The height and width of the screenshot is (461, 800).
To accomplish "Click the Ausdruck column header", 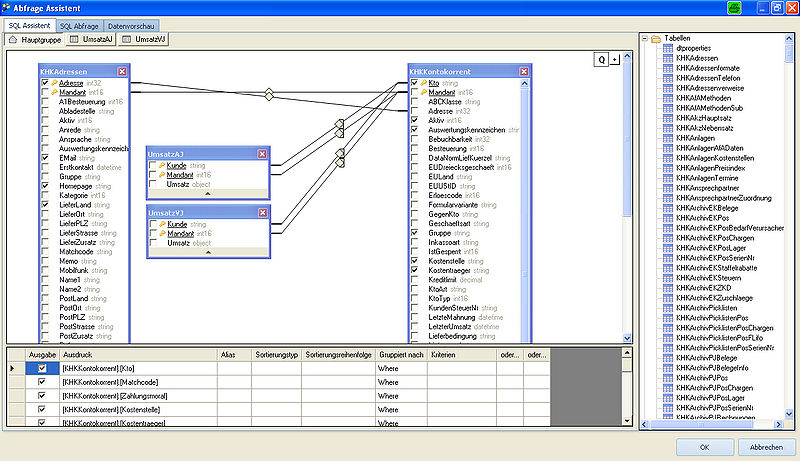I will pyautogui.click(x=139, y=354).
